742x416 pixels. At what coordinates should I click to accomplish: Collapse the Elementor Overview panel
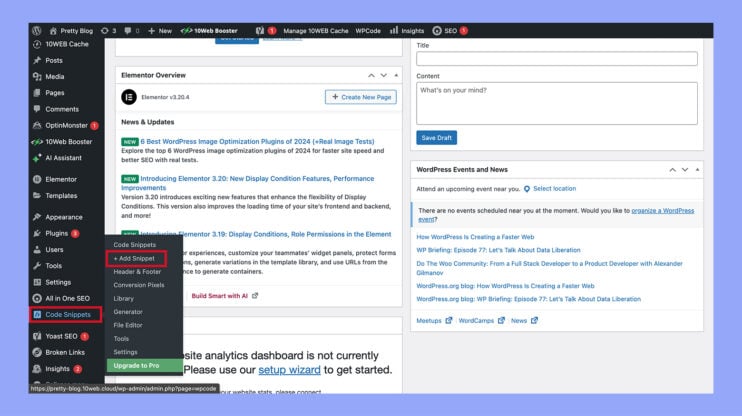(395, 75)
